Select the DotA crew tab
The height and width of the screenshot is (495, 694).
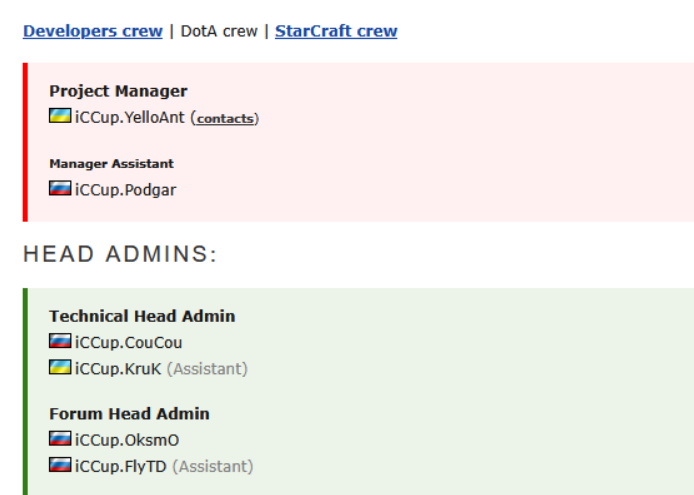tap(219, 31)
